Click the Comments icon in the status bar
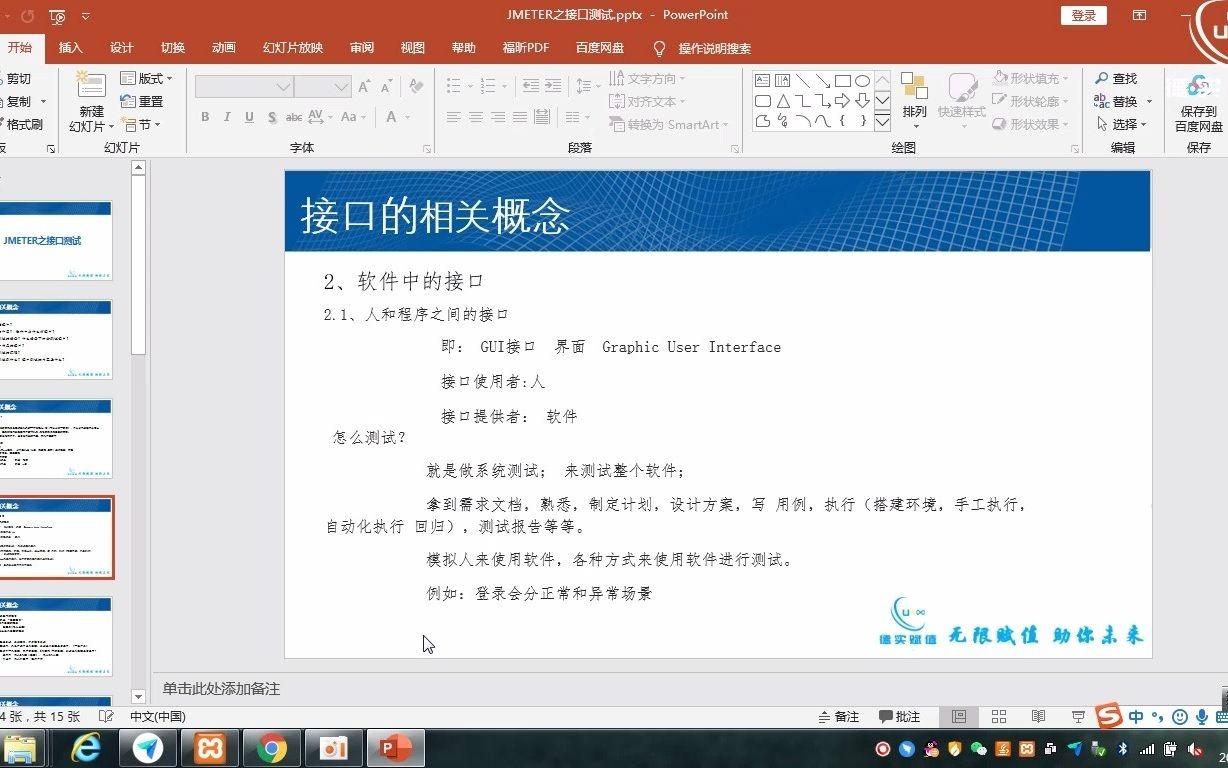Image resolution: width=1228 pixels, height=768 pixels. tap(901, 717)
